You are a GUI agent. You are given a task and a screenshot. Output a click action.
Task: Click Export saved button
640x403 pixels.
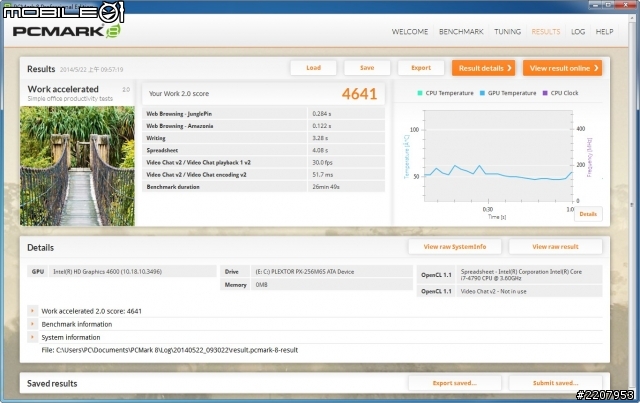455,383
